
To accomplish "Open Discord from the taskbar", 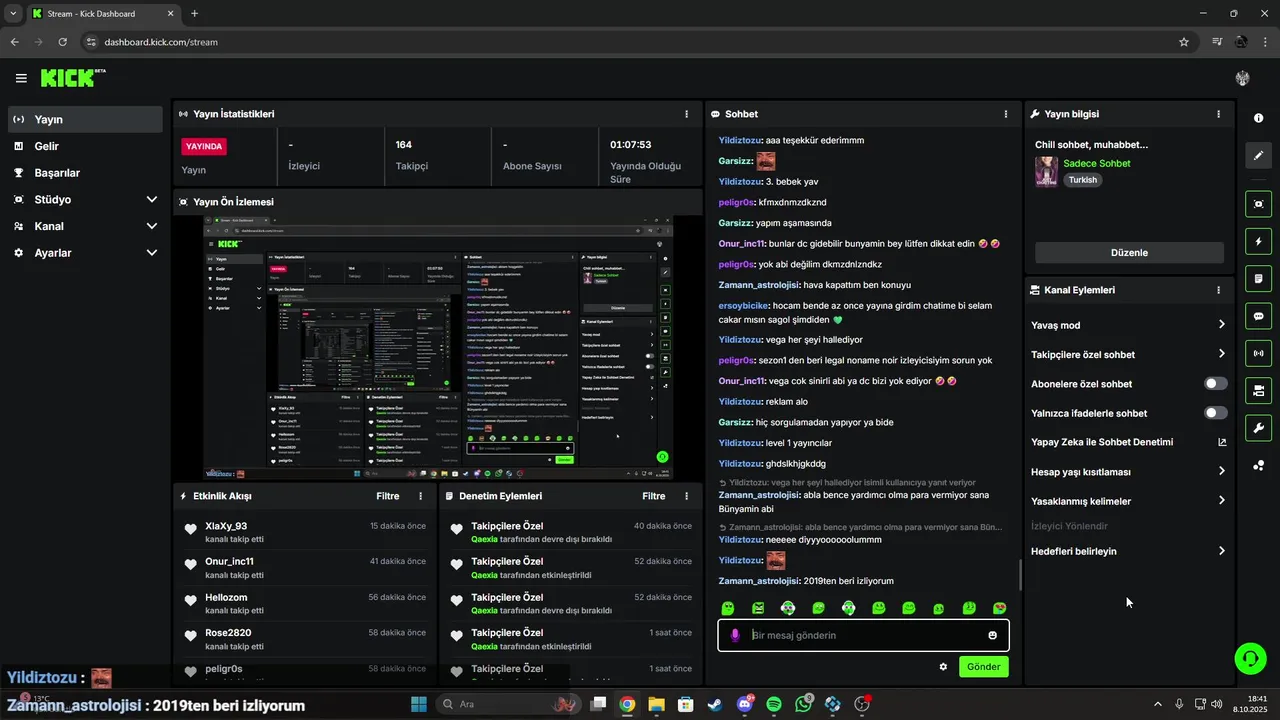I will (x=745, y=704).
